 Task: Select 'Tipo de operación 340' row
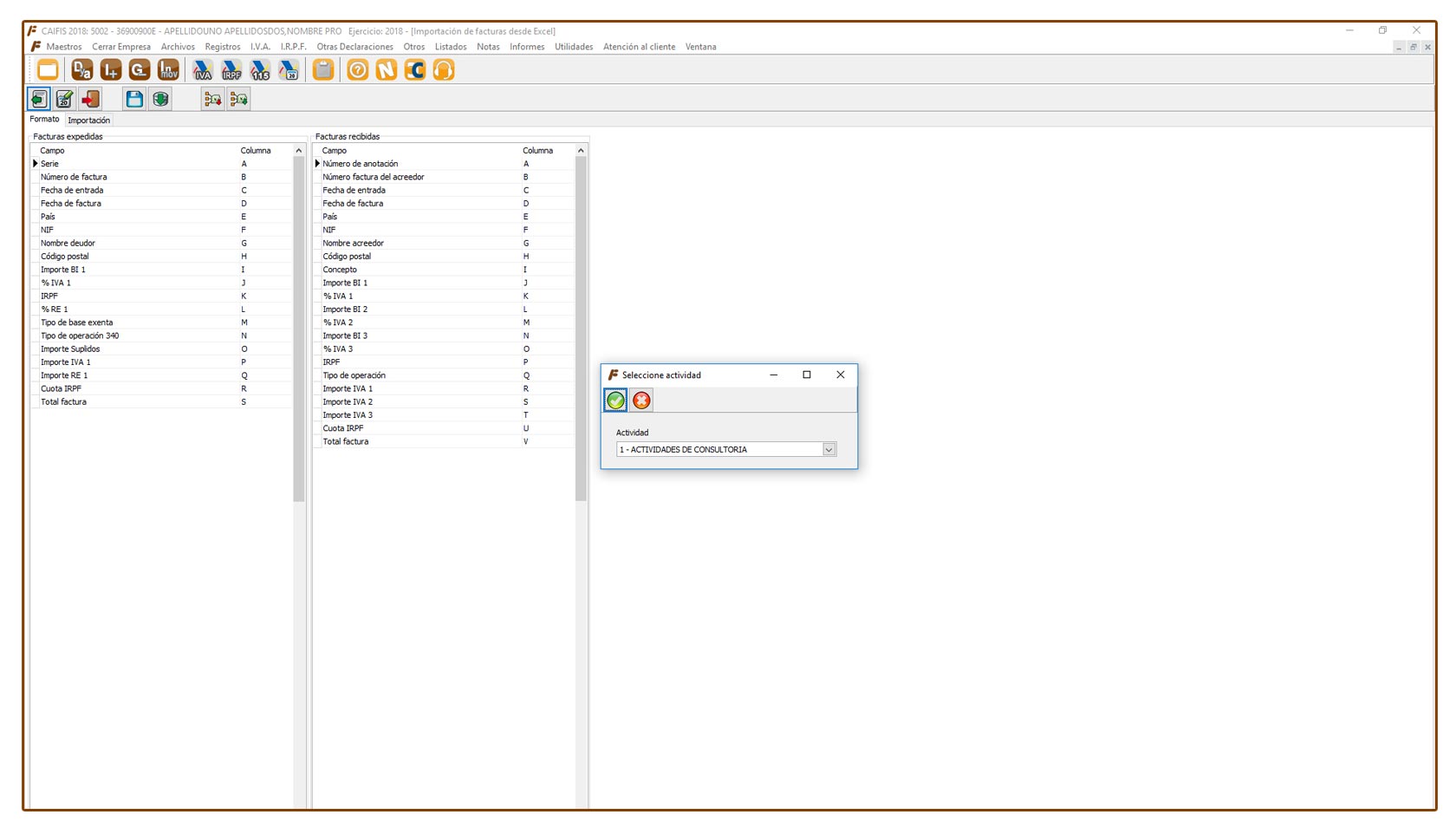162,336
